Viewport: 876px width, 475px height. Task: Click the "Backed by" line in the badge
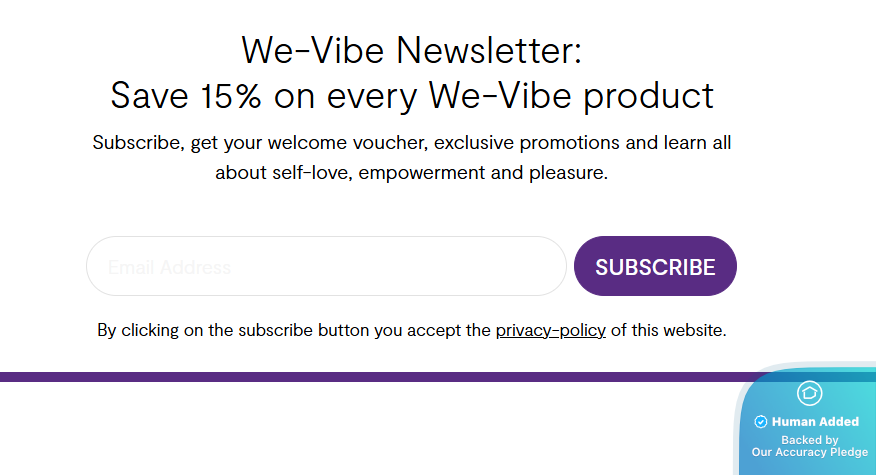(810, 440)
